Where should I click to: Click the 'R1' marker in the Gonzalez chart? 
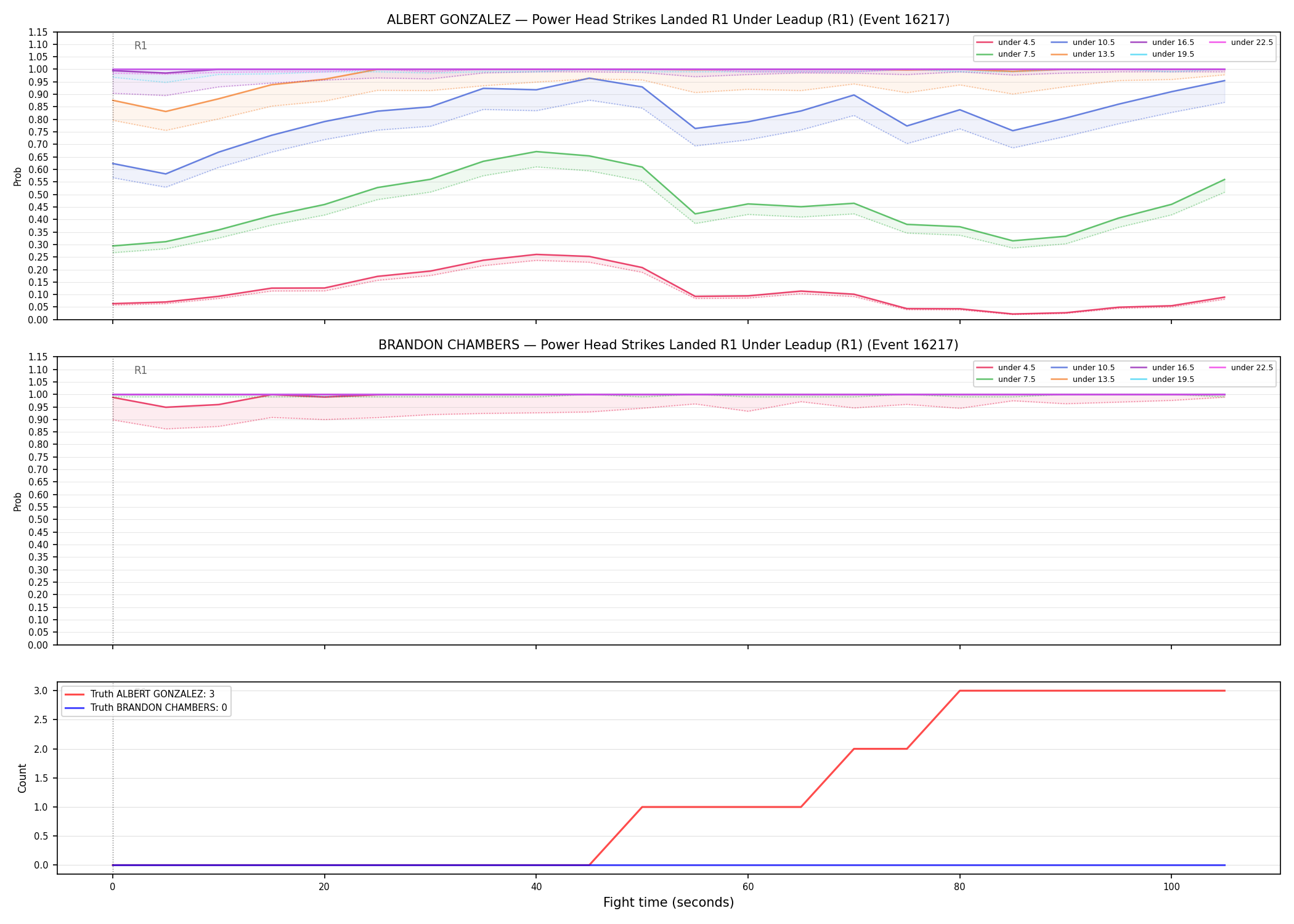pos(140,46)
